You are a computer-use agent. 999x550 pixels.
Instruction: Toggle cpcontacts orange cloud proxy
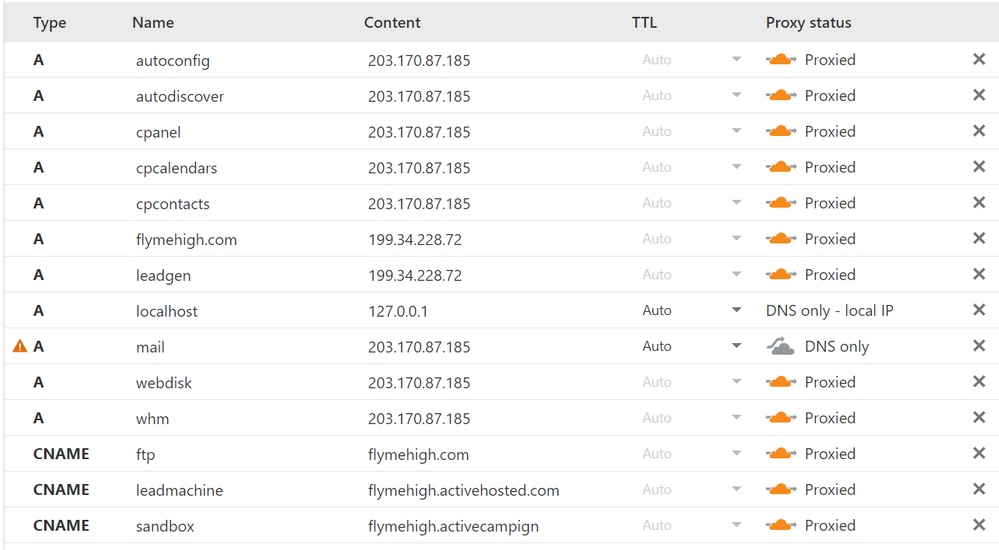(x=781, y=203)
